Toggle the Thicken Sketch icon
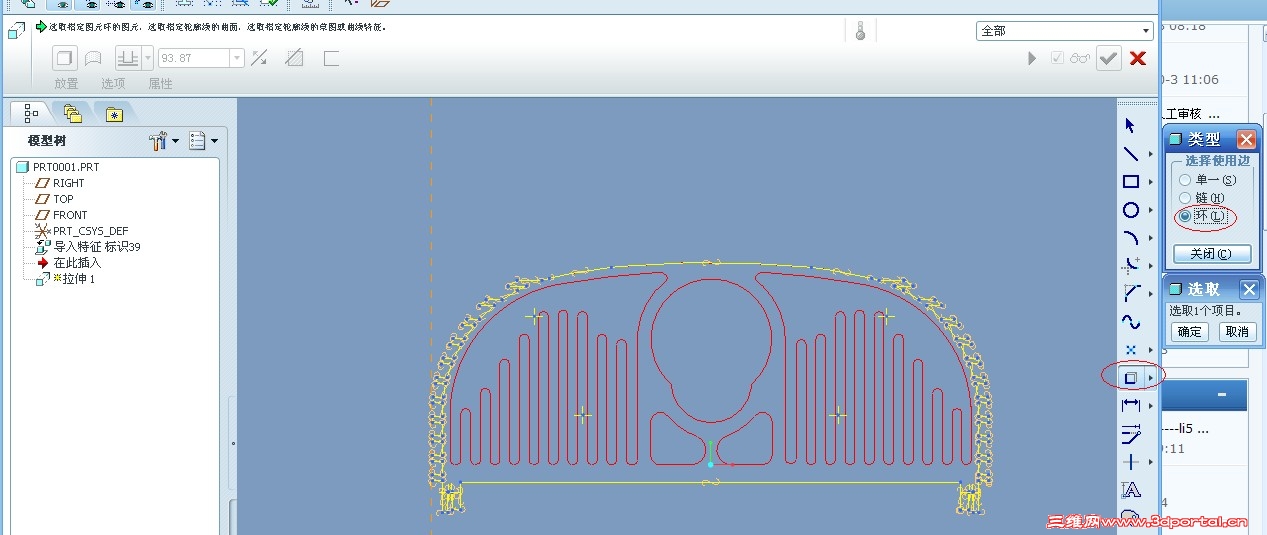Image resolution: width=1267 pixels, height=535 pixels. (x=331, y=58)
